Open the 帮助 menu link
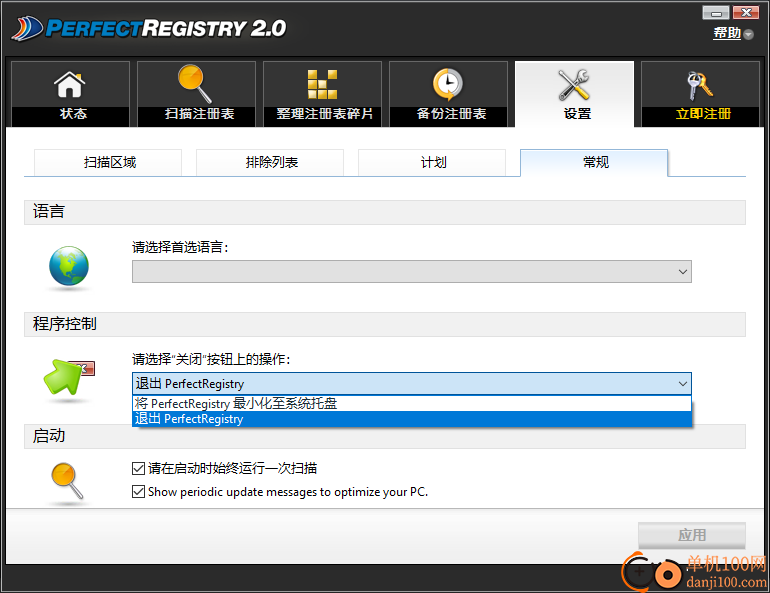This screenshot has height=593, width=770. click(x=727, y=33)
